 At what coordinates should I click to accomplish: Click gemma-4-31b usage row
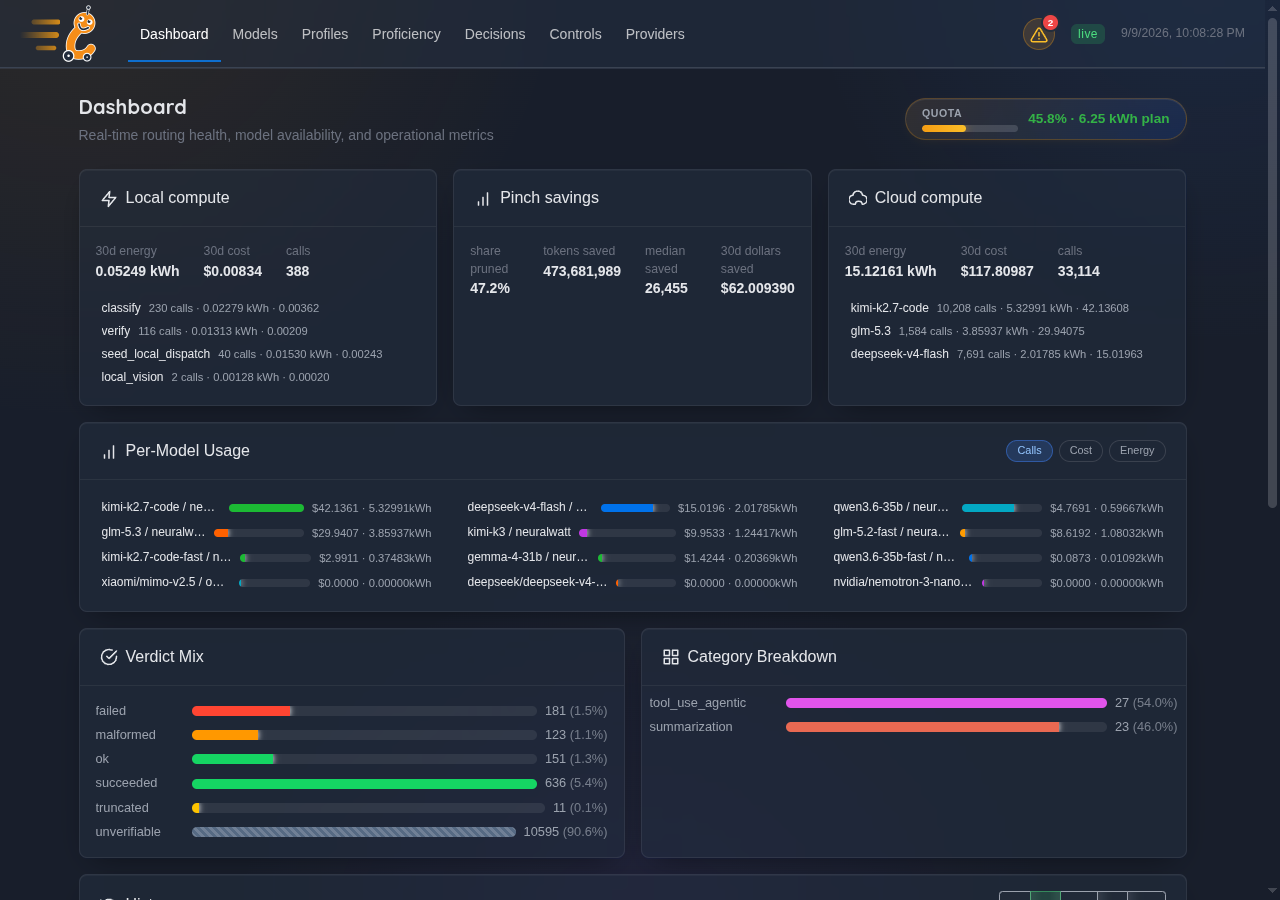click(x=632, y=558)
